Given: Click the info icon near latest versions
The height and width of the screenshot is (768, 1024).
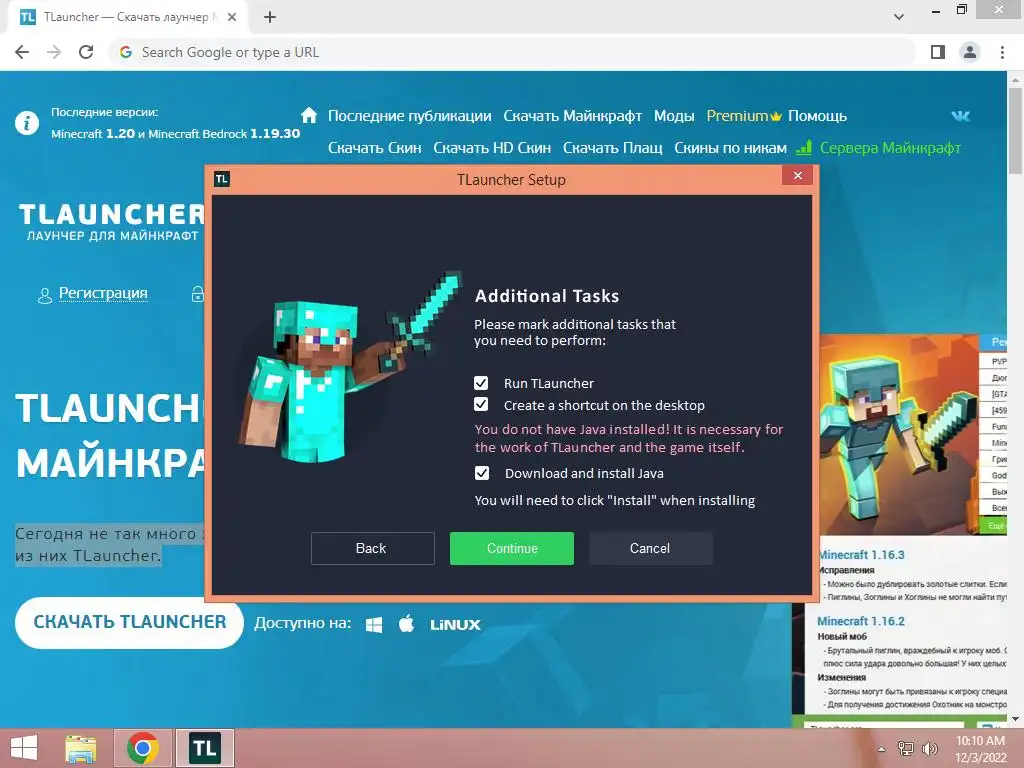Looking at the screenshot, I should pyautogui.click(x=27, y=122).
